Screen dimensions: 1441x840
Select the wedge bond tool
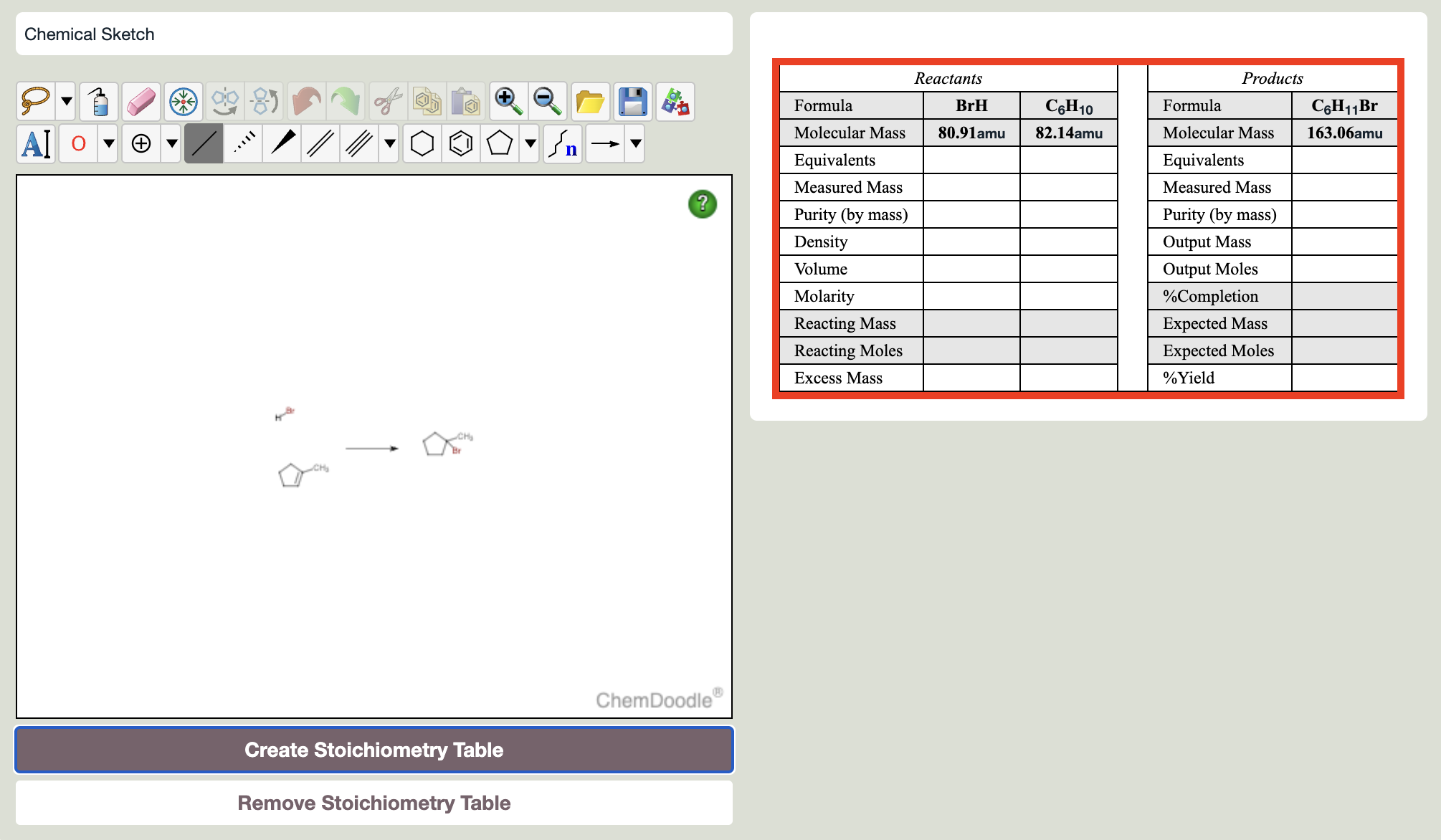[282, 143]
